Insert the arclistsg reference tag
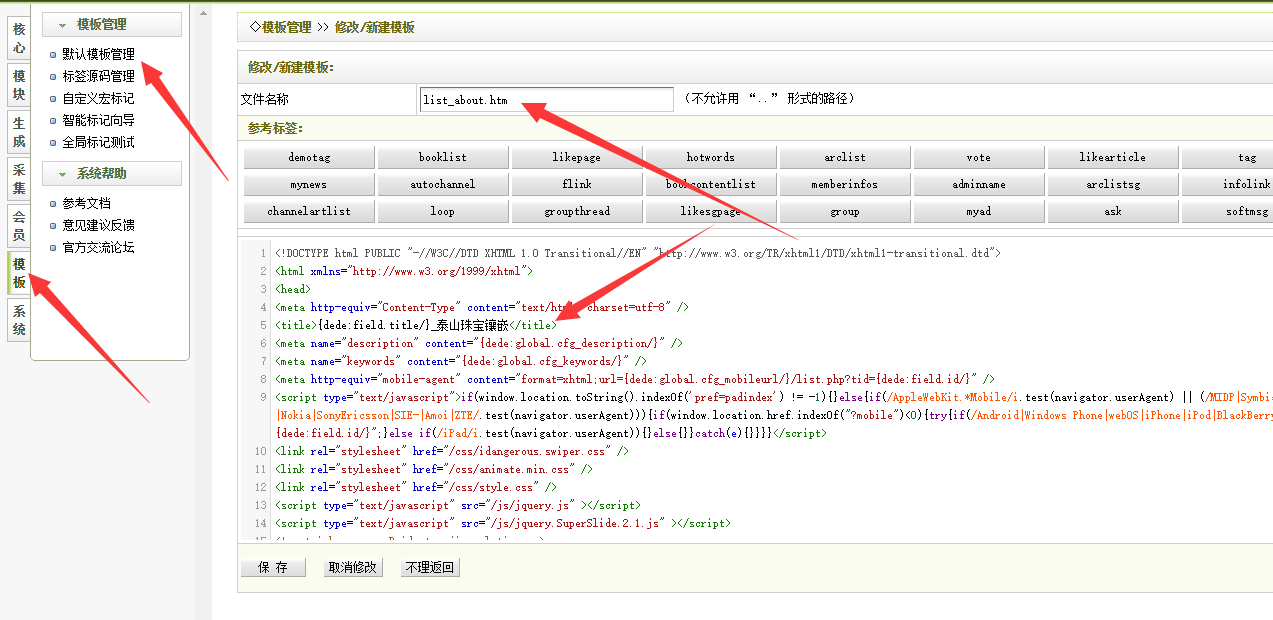 pos(1113,184)
